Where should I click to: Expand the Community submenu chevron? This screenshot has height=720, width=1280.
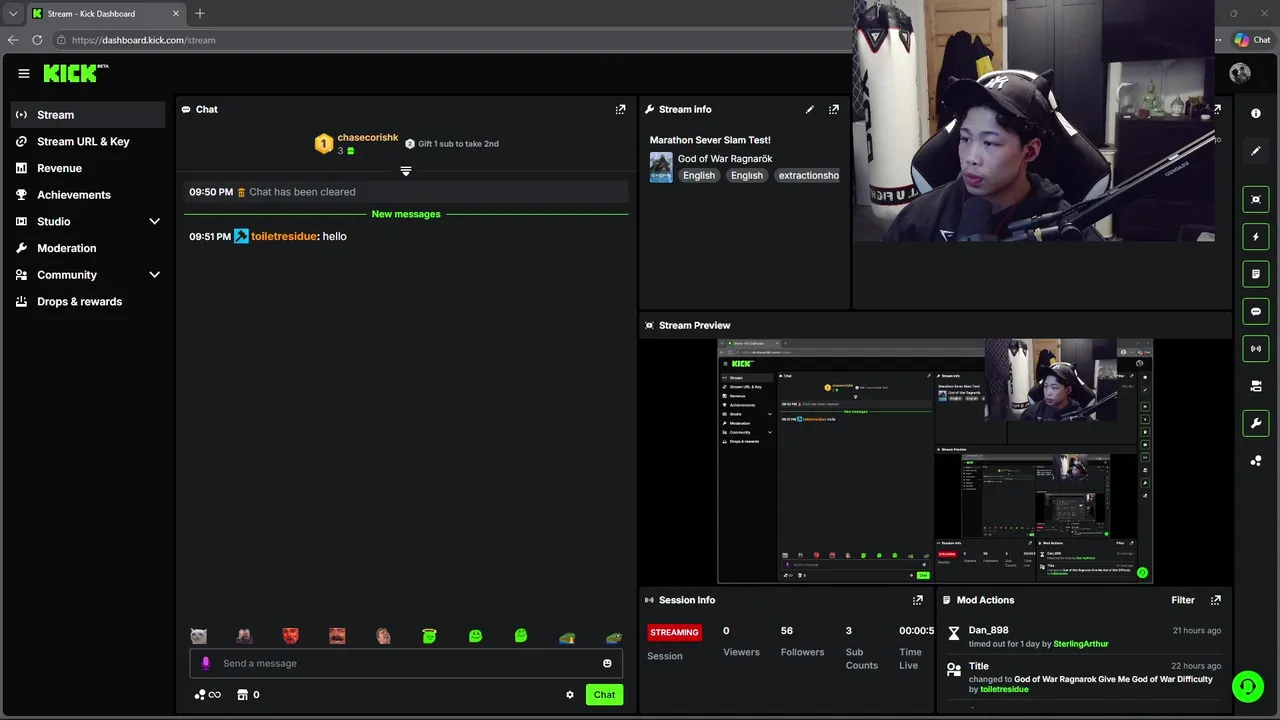click(x=154, y=274)
